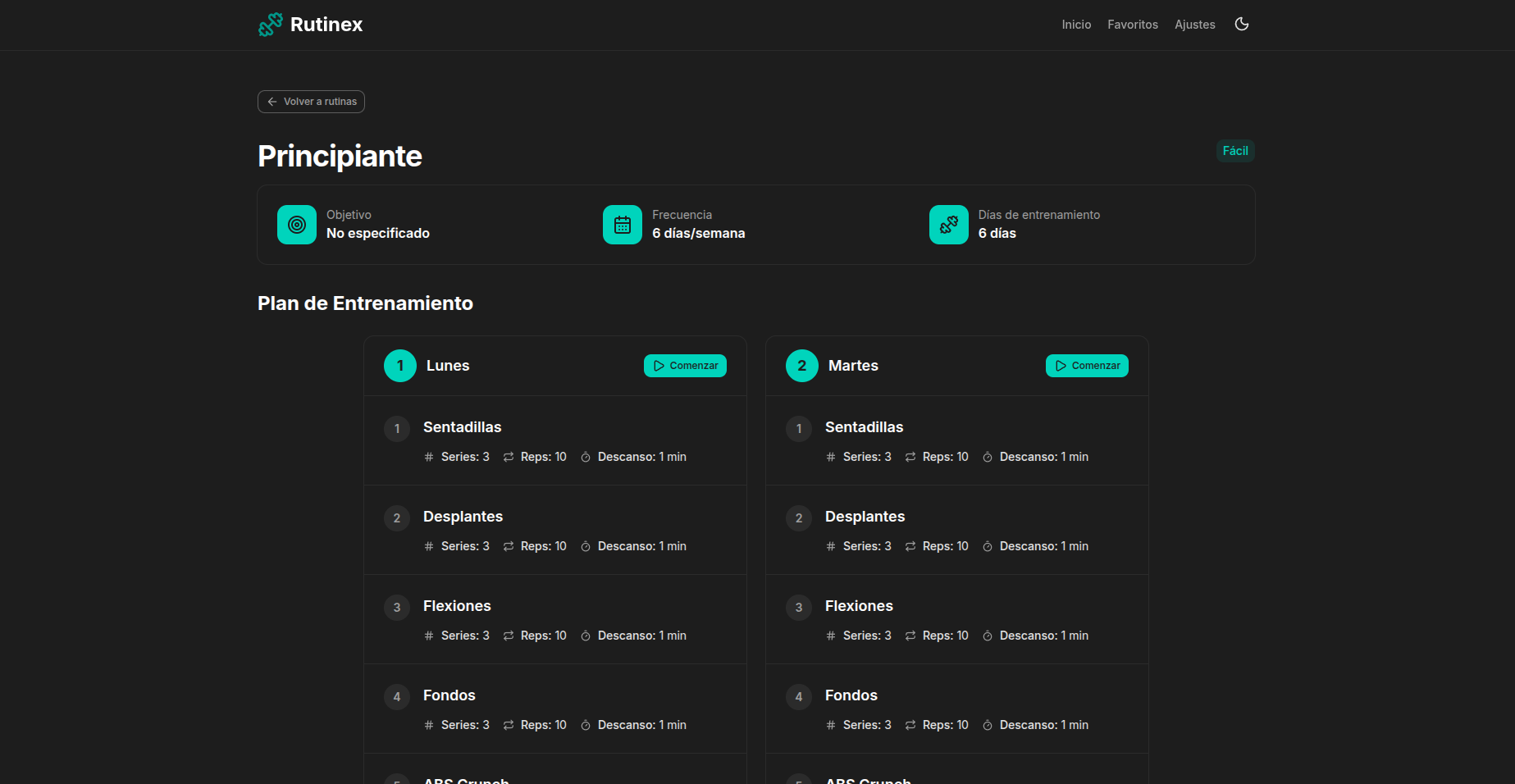Click the number 1 badge beside Lunes

[400, 366]
